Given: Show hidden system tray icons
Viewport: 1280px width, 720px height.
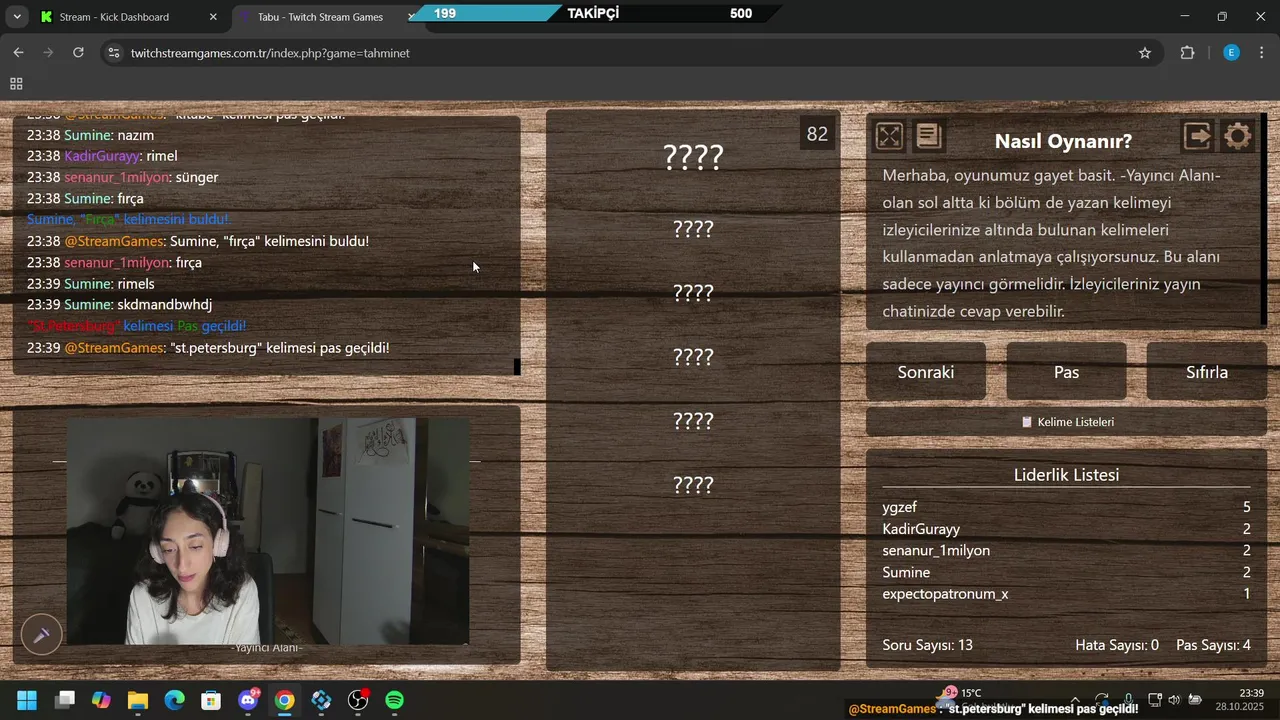Looking at the screenshot, I should (1075, 700).
